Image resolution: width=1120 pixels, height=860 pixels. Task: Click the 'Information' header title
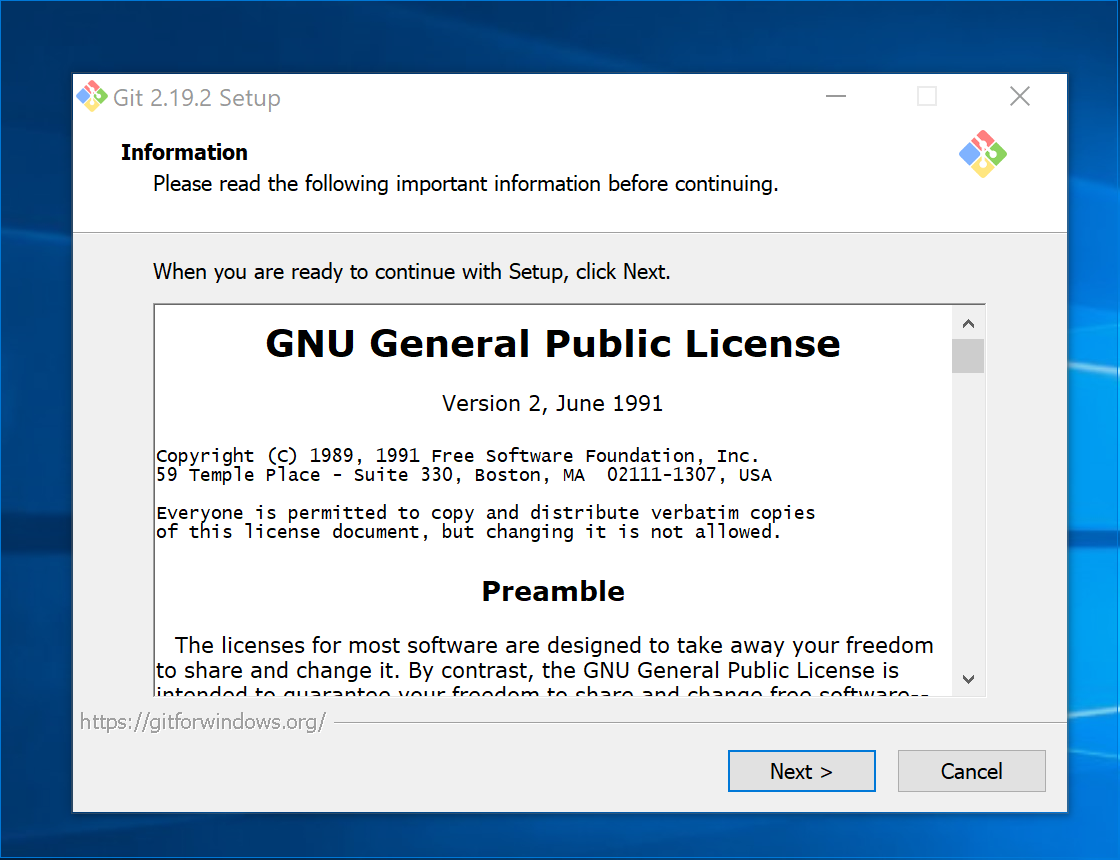[x=184, y=152]
